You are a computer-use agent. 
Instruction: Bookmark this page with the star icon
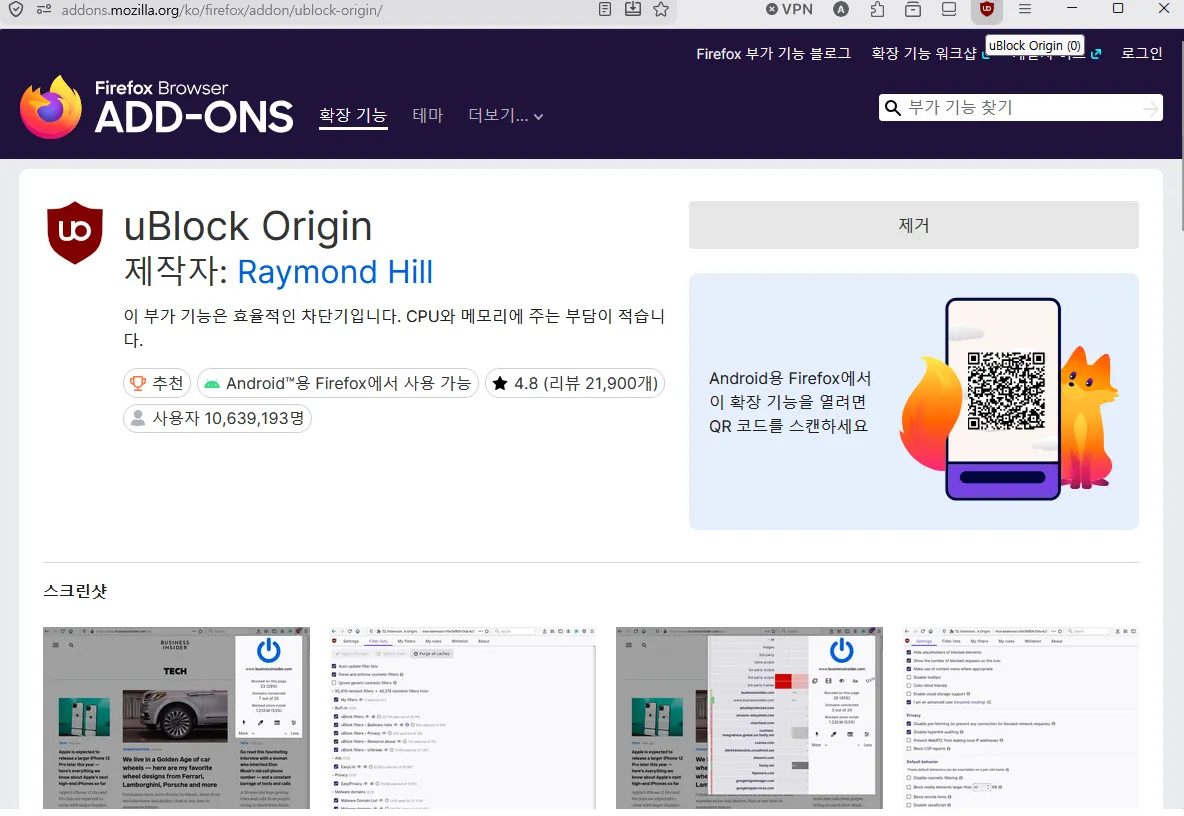pos(661,9)
